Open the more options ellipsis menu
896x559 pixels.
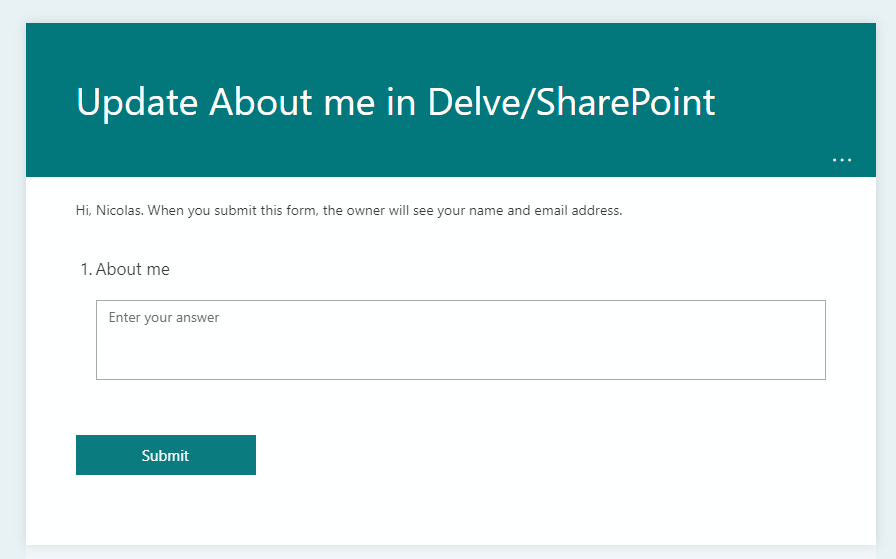(x=842, y=160)
